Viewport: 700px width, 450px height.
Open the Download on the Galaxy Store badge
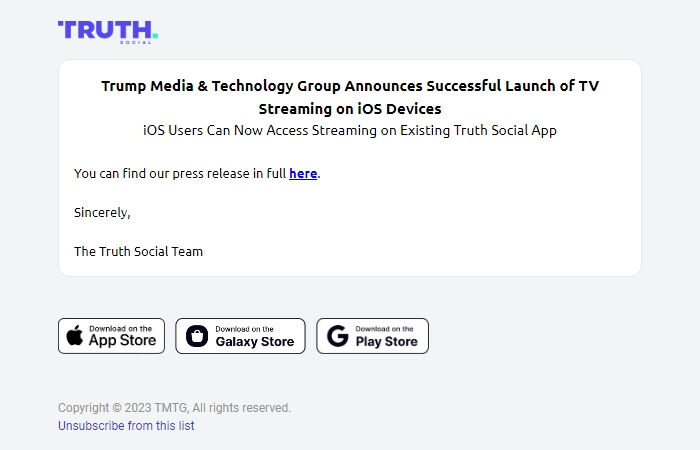pyautogui.click(x=240, y=336)
